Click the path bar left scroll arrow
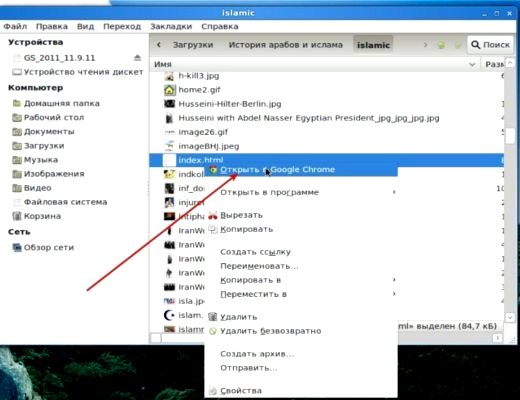This screenshot has width=520, height=400. tap(159, 45)
